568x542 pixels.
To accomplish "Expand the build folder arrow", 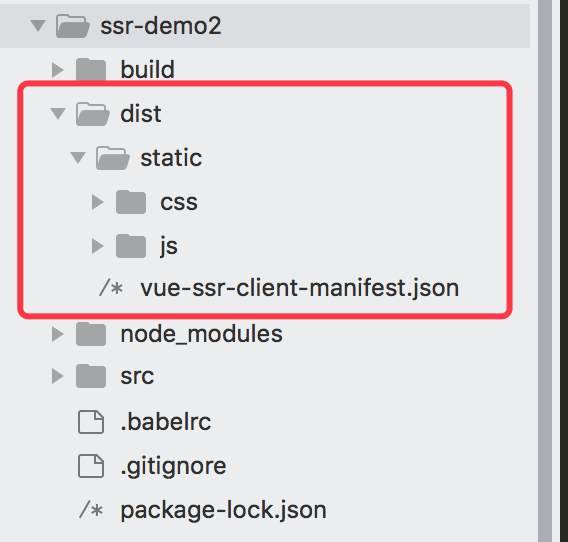I will tap(58, 70).
